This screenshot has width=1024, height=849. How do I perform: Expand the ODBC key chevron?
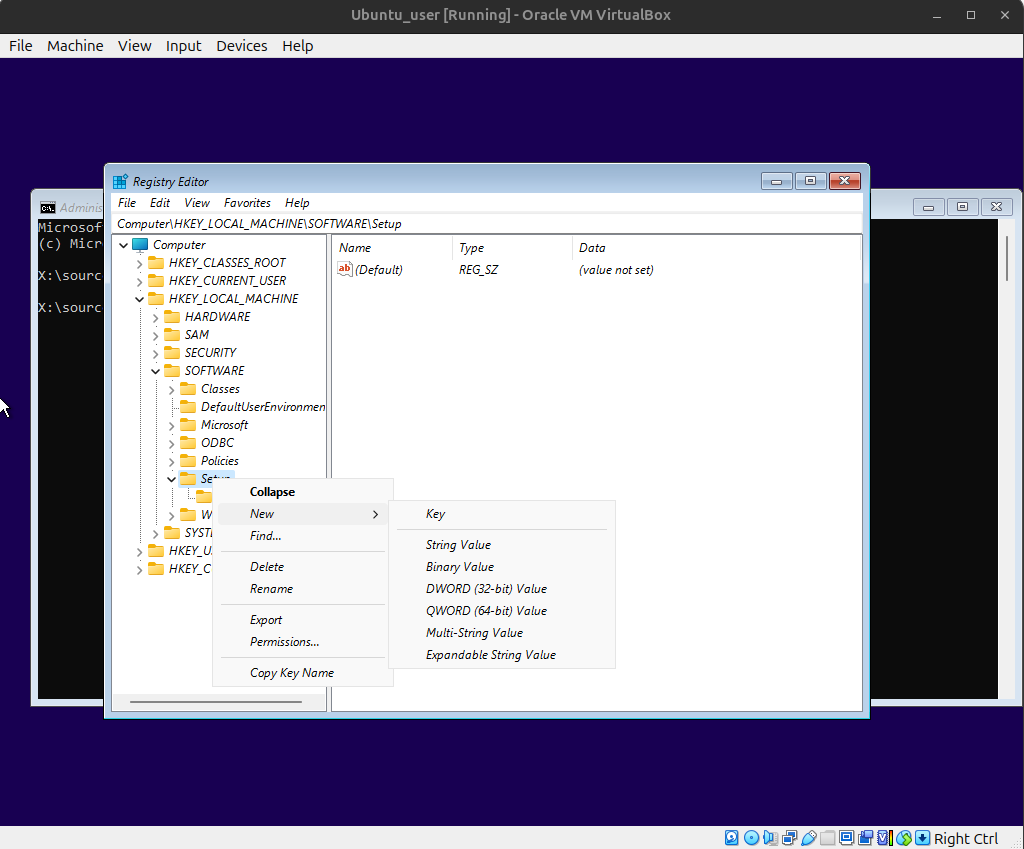point(171,443)
